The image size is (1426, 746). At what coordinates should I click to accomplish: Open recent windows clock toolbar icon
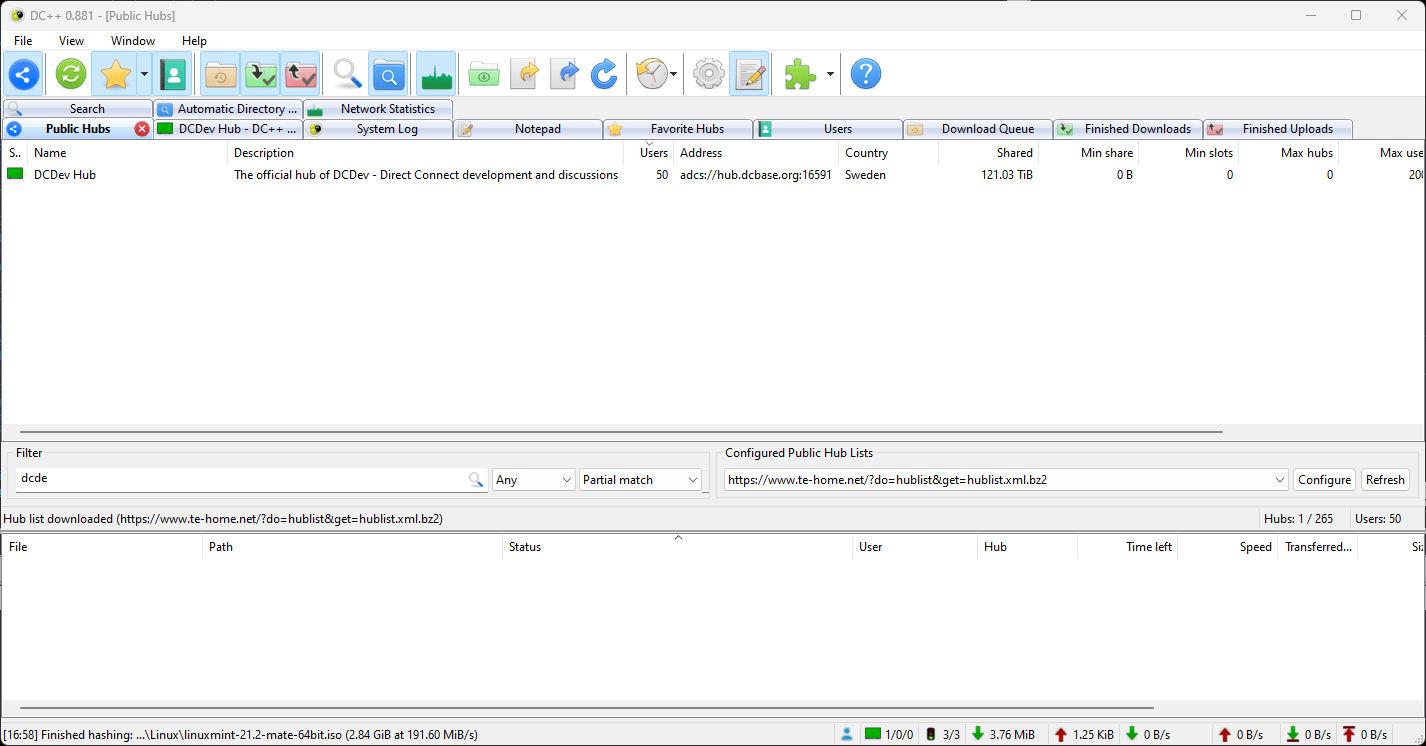pos(651,74)
